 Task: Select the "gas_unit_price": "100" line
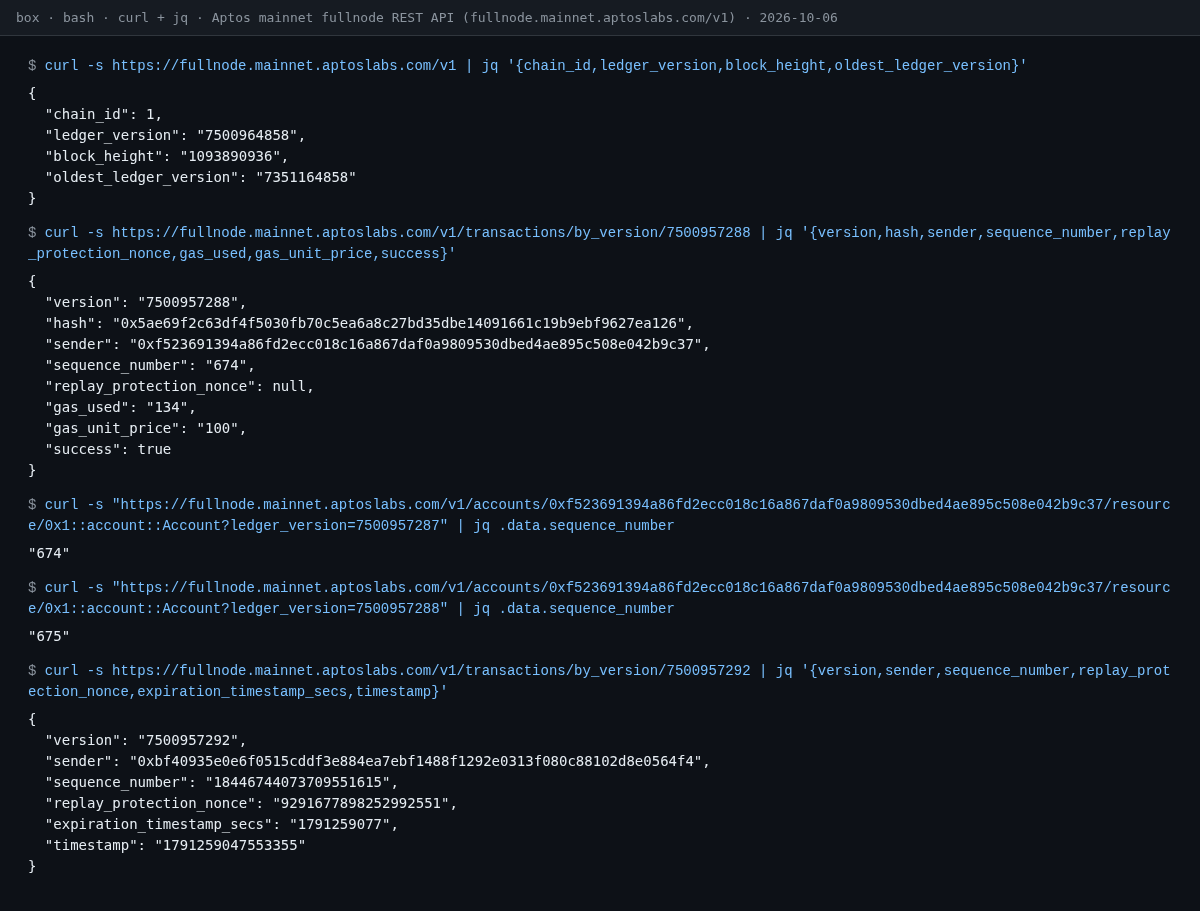coord(146,428)
